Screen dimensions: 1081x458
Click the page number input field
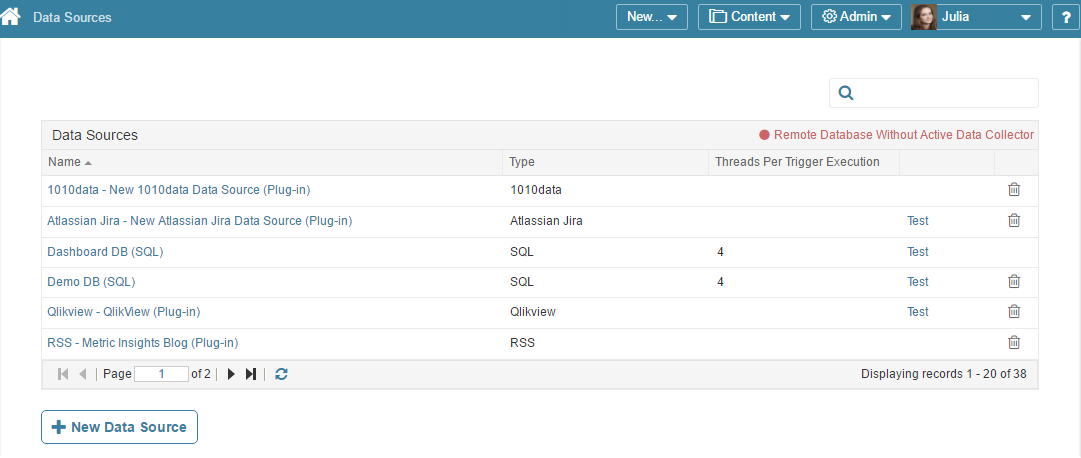(161, 374)
